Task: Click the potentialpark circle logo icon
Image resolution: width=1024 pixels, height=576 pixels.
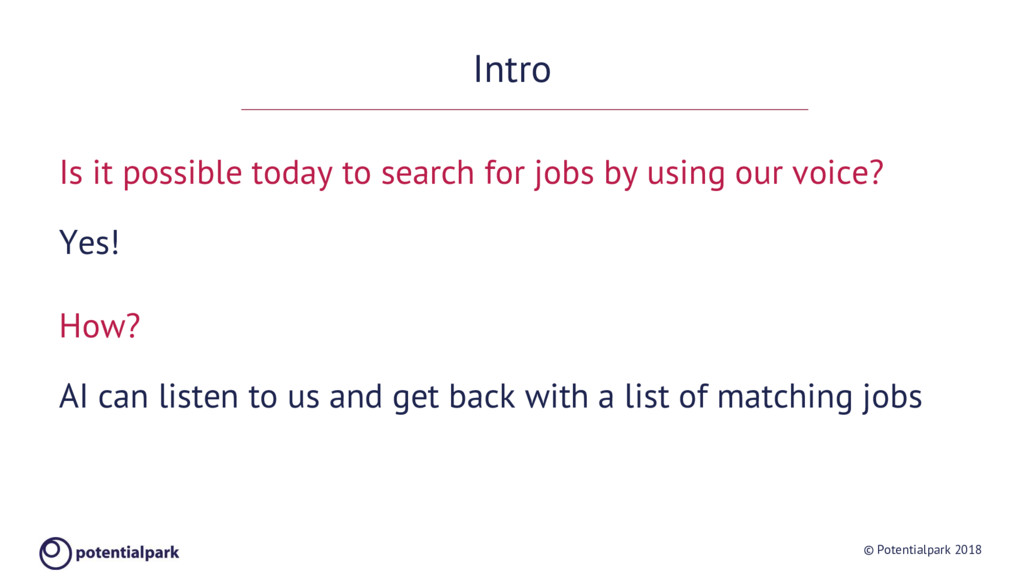Action: [56, 553]
